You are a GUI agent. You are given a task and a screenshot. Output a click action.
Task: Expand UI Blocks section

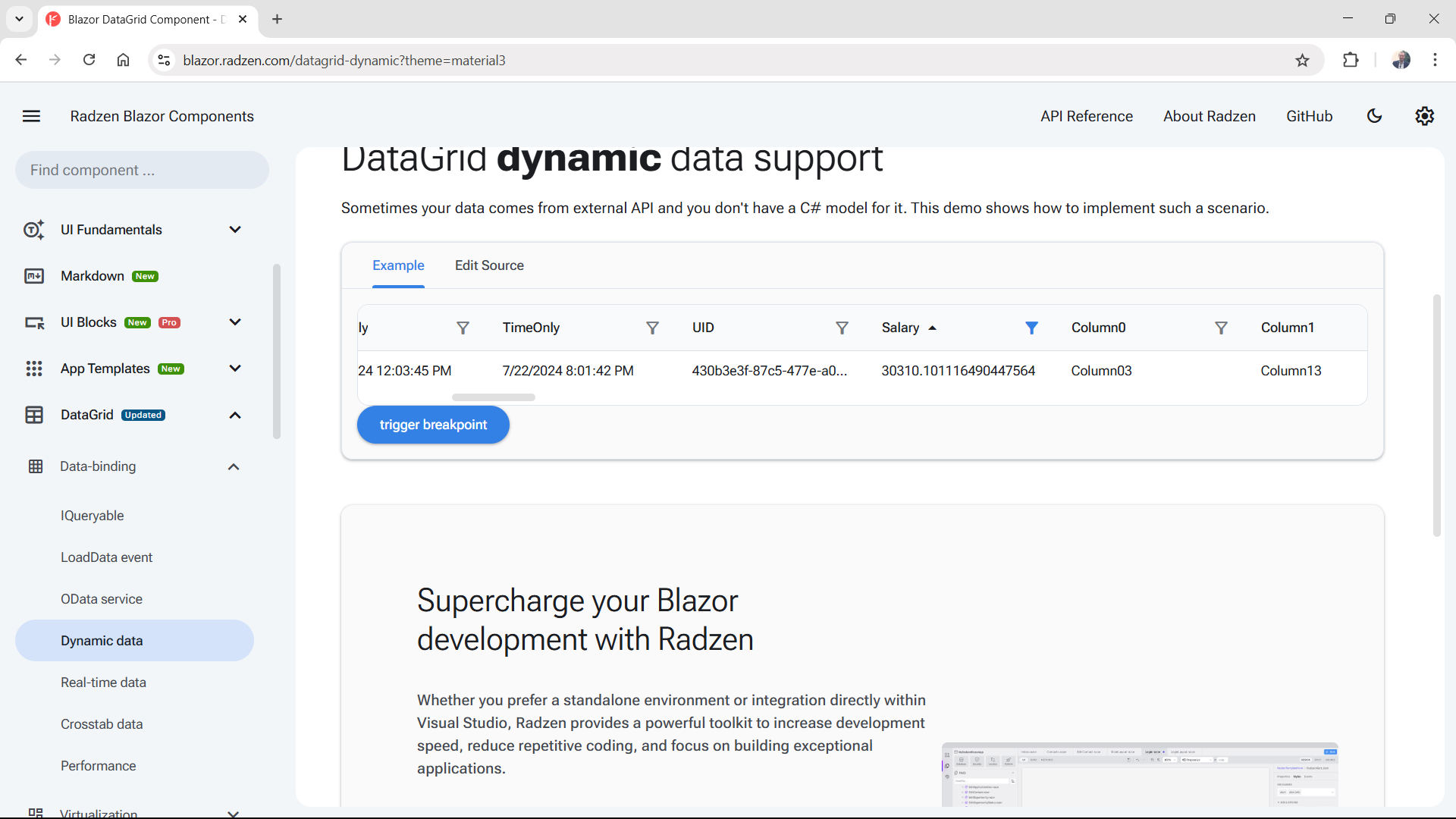coord(235,322)
